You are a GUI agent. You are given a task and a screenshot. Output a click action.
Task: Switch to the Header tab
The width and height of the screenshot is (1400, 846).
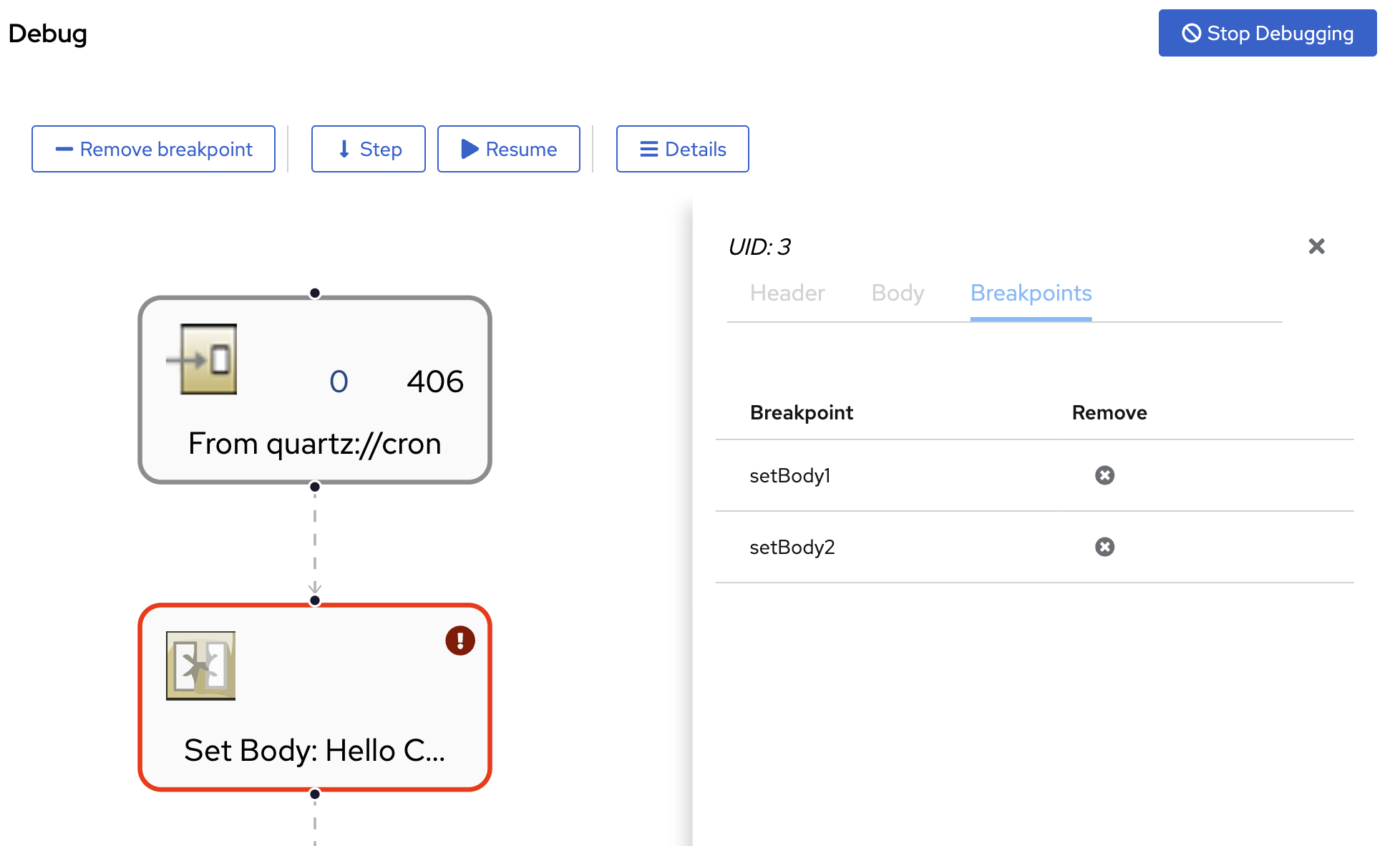click(787, 293)
